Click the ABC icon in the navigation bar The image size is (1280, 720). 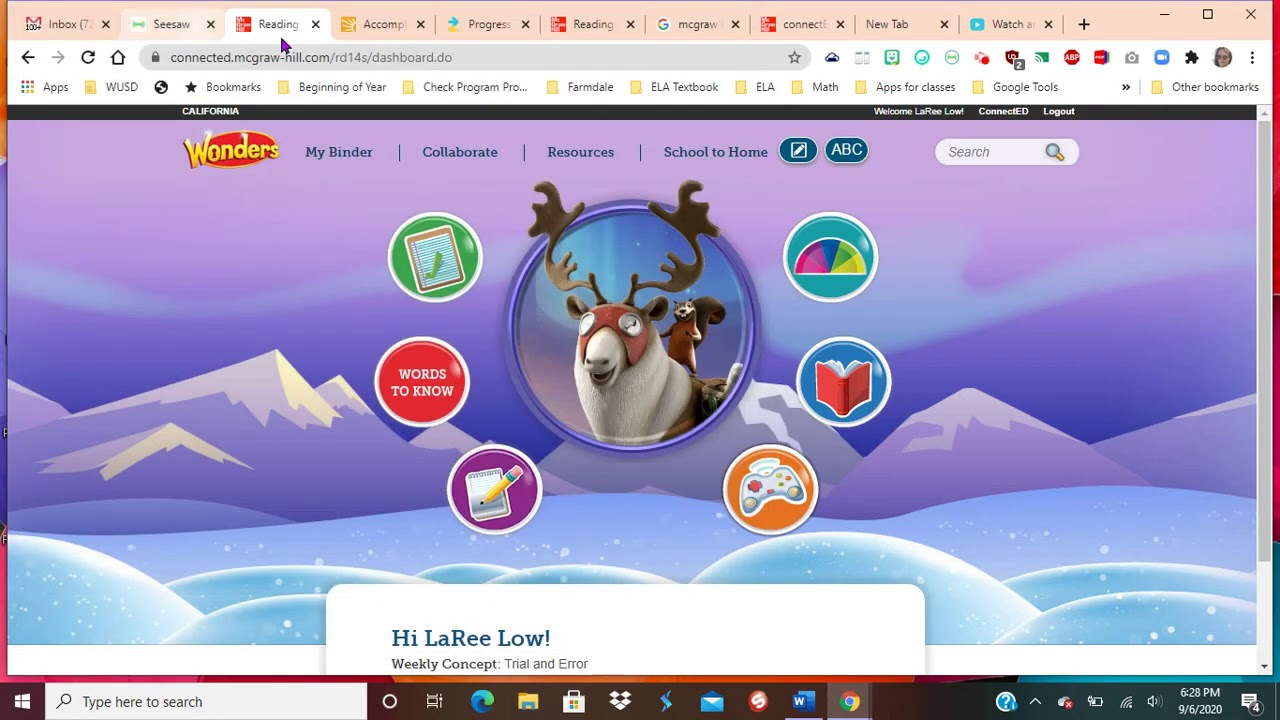pos(846,151)
